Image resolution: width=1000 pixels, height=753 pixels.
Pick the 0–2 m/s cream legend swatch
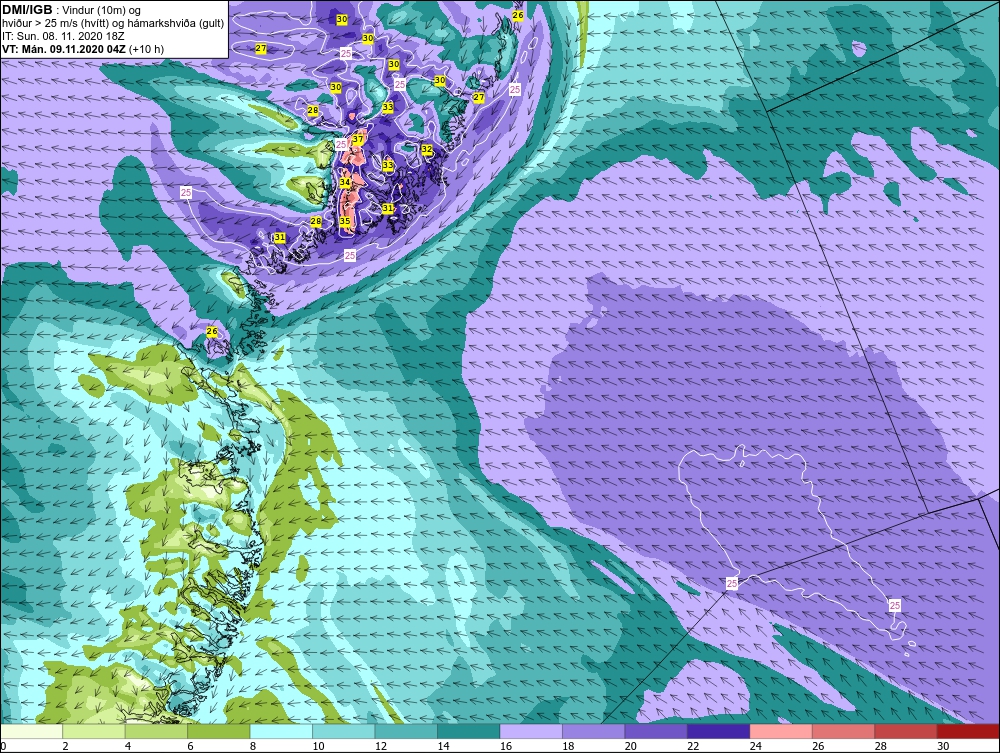tap(31, 731)
